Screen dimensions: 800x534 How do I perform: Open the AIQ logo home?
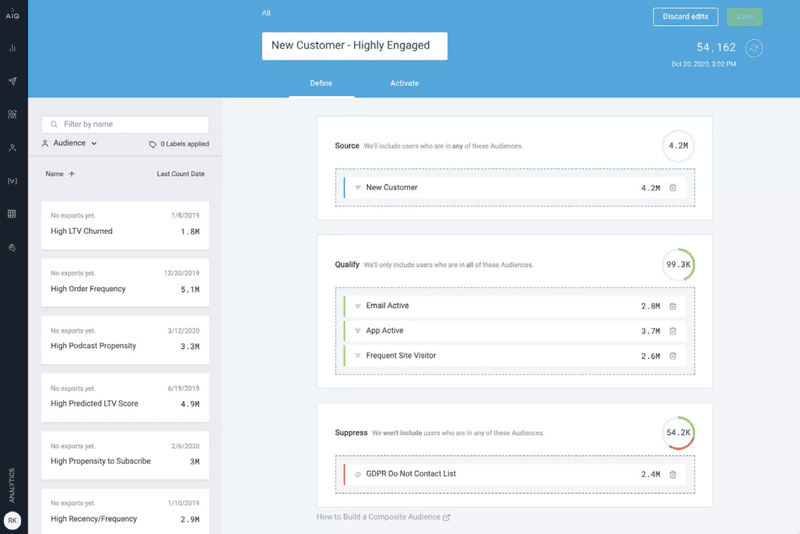tap(12, 15)
